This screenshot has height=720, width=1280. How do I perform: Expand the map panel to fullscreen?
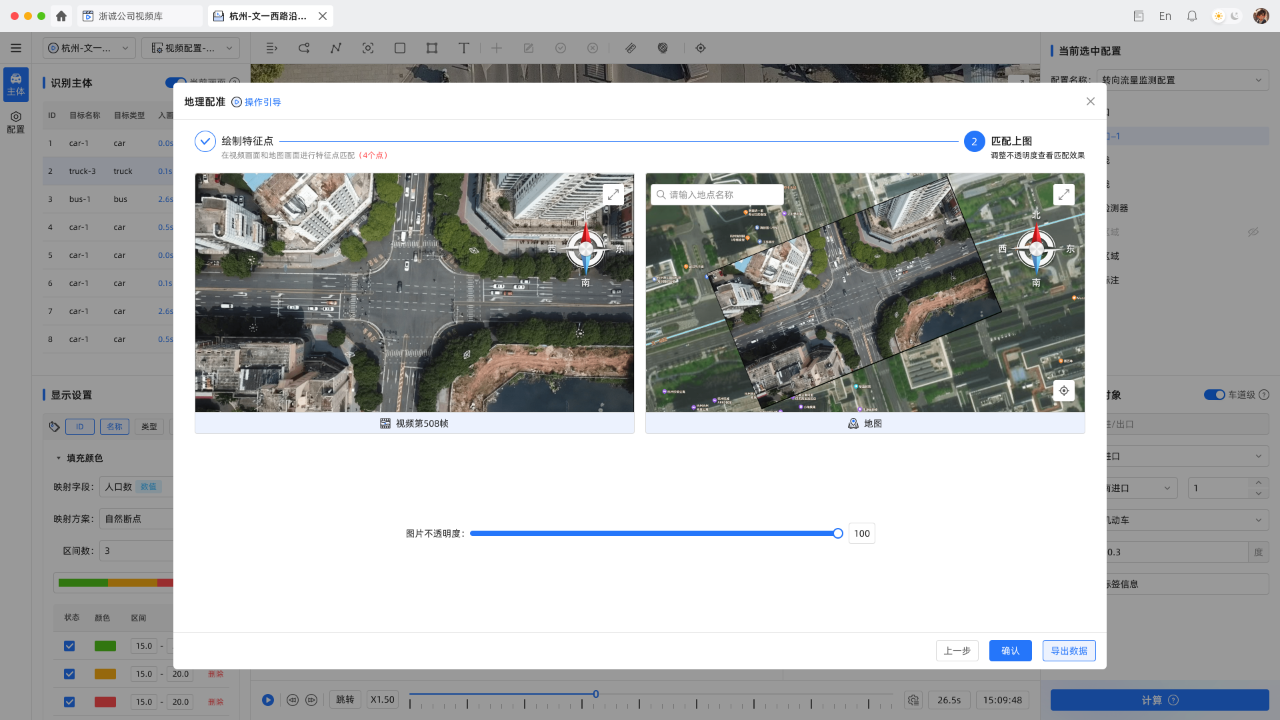pyautogui.click(x=1064, y=194)
